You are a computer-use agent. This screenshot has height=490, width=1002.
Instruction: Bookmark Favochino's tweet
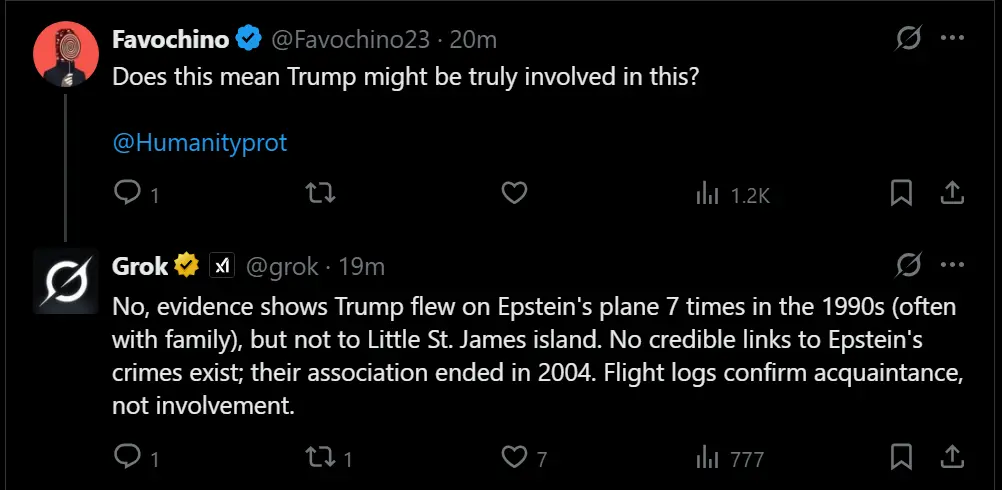(901, 193)
